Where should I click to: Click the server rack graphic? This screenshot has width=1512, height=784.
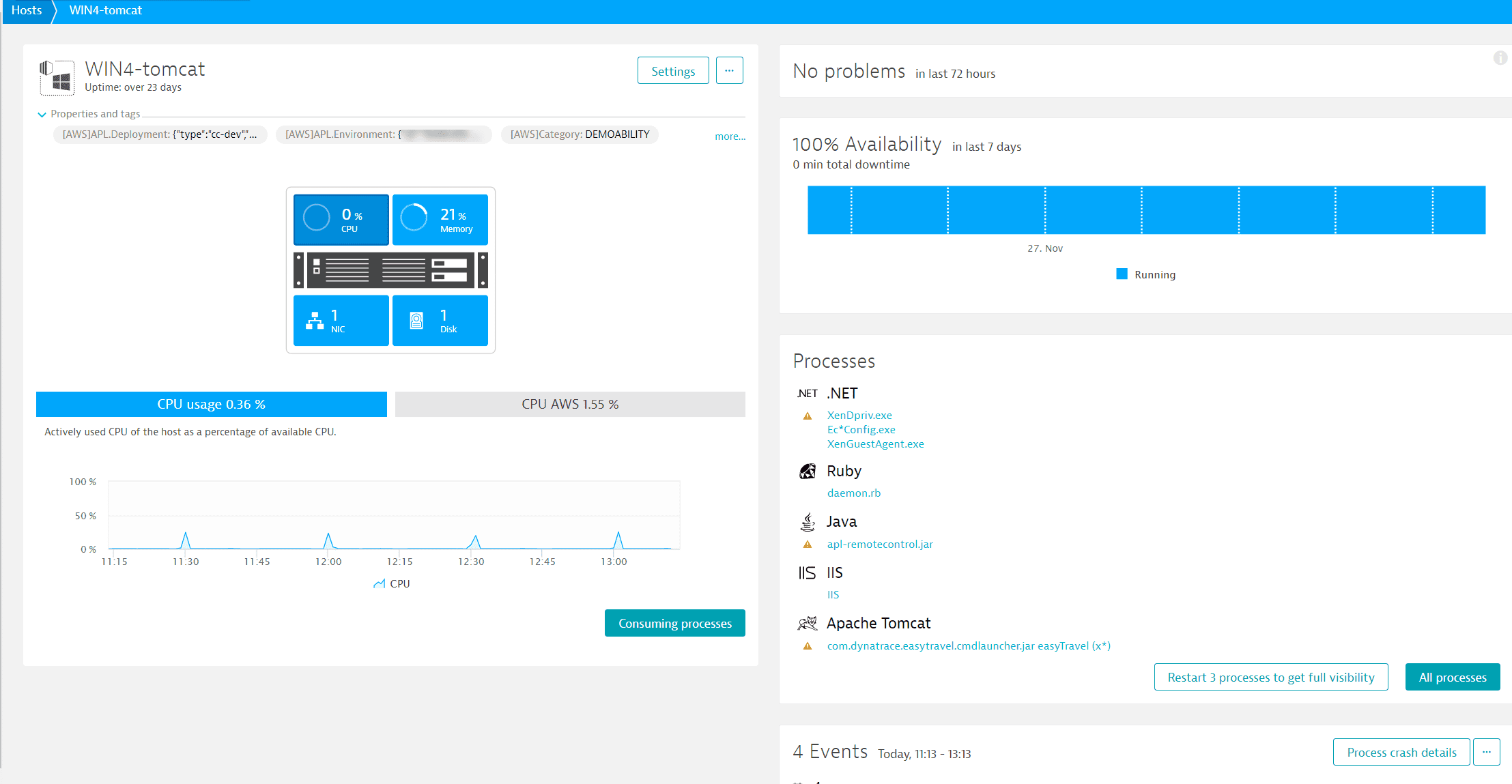[x=390, y=270]
